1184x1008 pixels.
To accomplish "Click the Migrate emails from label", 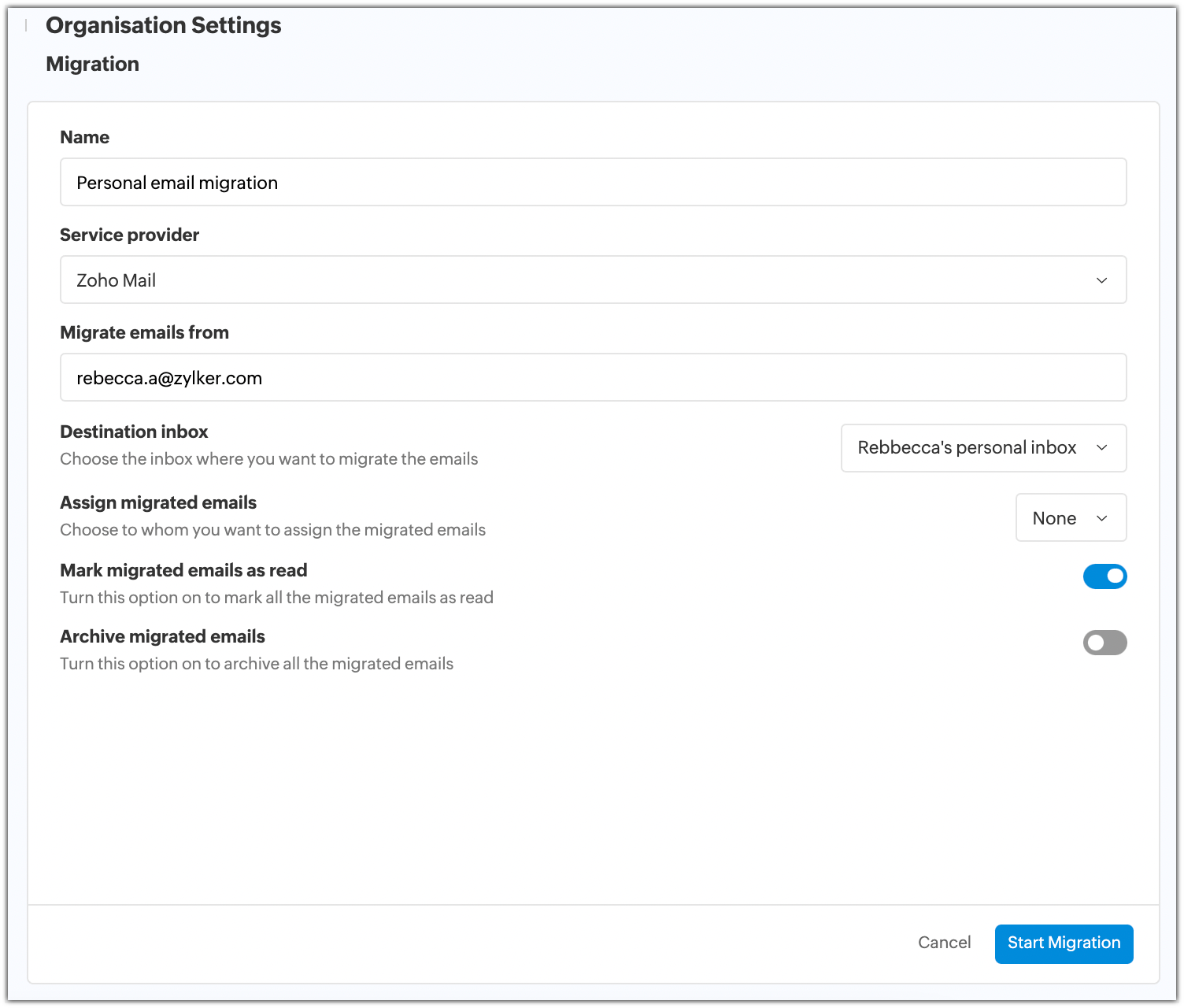I will 144,332.
